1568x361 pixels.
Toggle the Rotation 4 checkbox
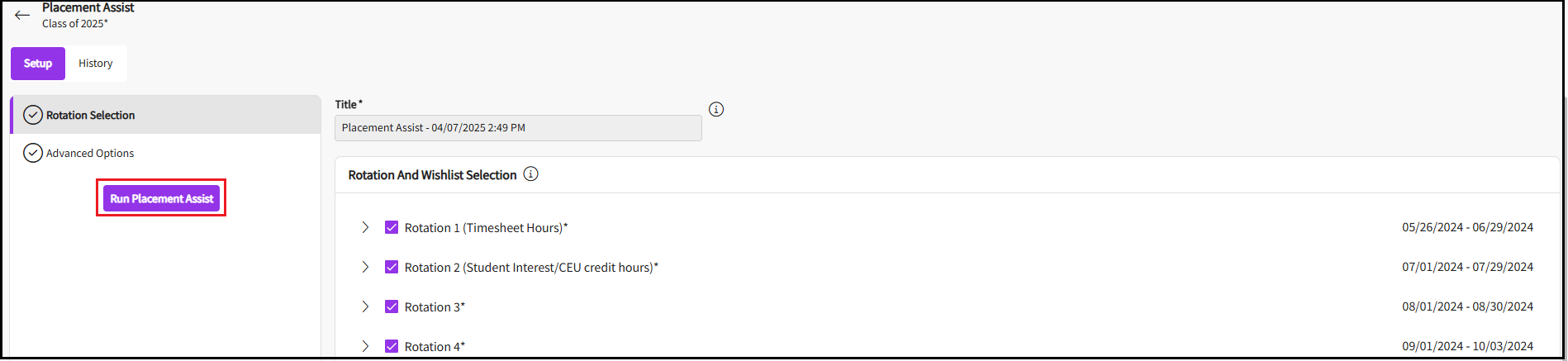[x=392, y=346]
